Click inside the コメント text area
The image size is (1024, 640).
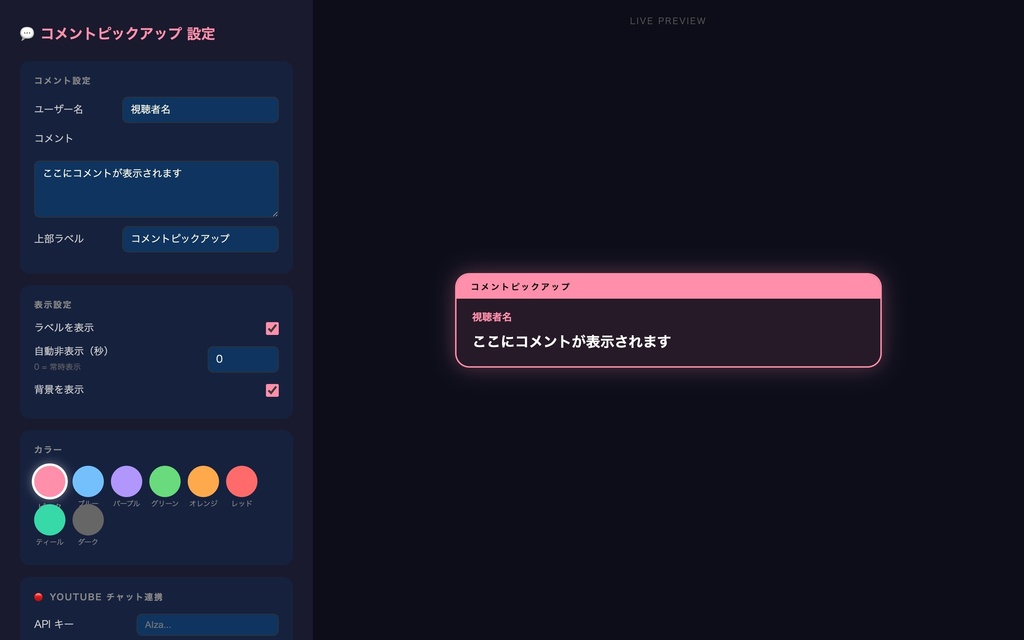click(x=155, y=188)
